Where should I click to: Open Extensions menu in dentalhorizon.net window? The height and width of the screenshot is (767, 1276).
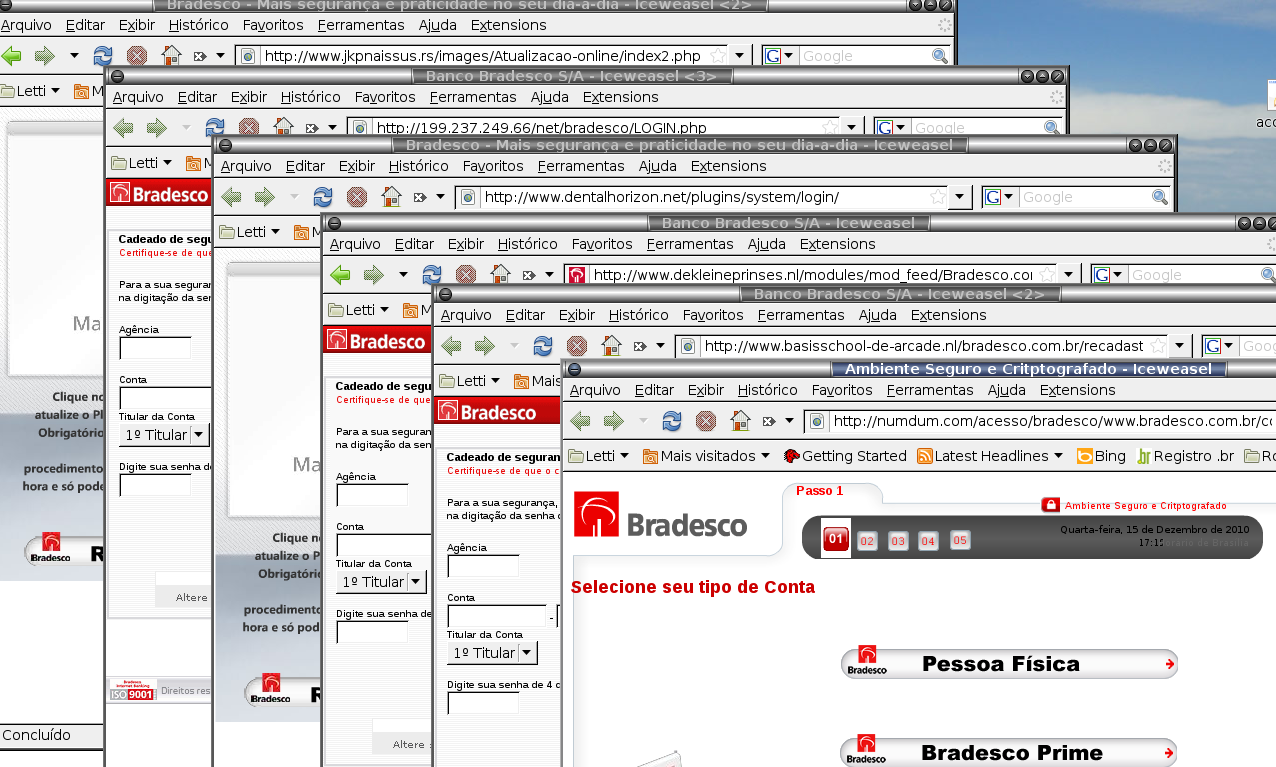click(x=729, y=166)
